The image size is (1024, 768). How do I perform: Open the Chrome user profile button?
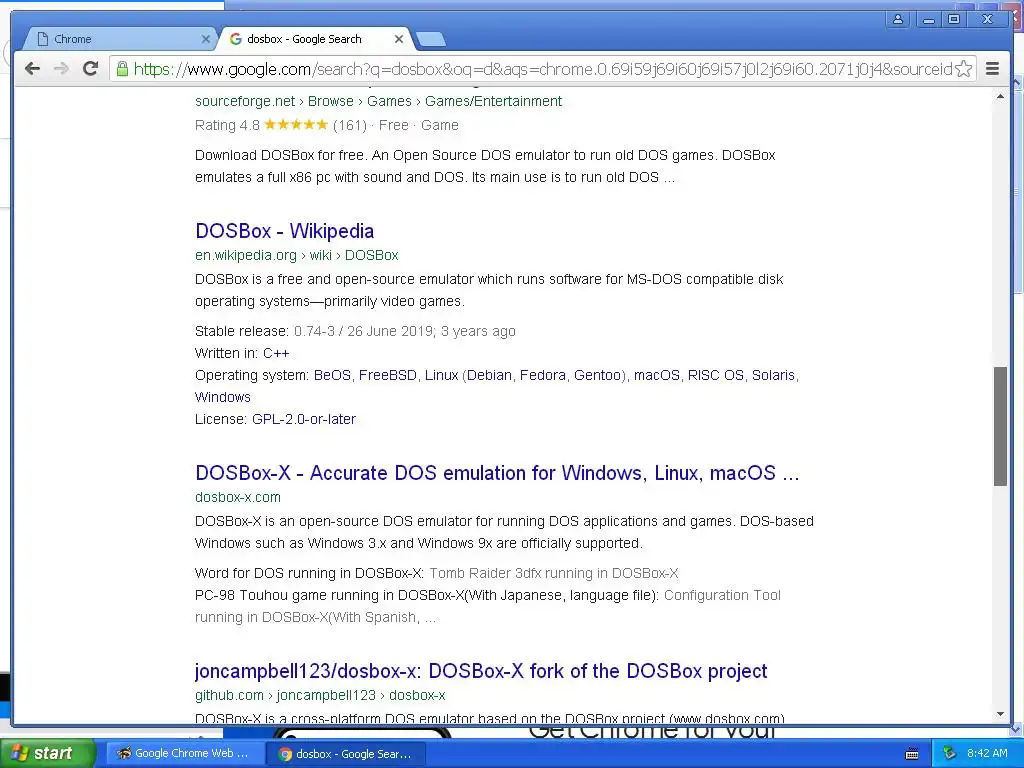[898, 19]
